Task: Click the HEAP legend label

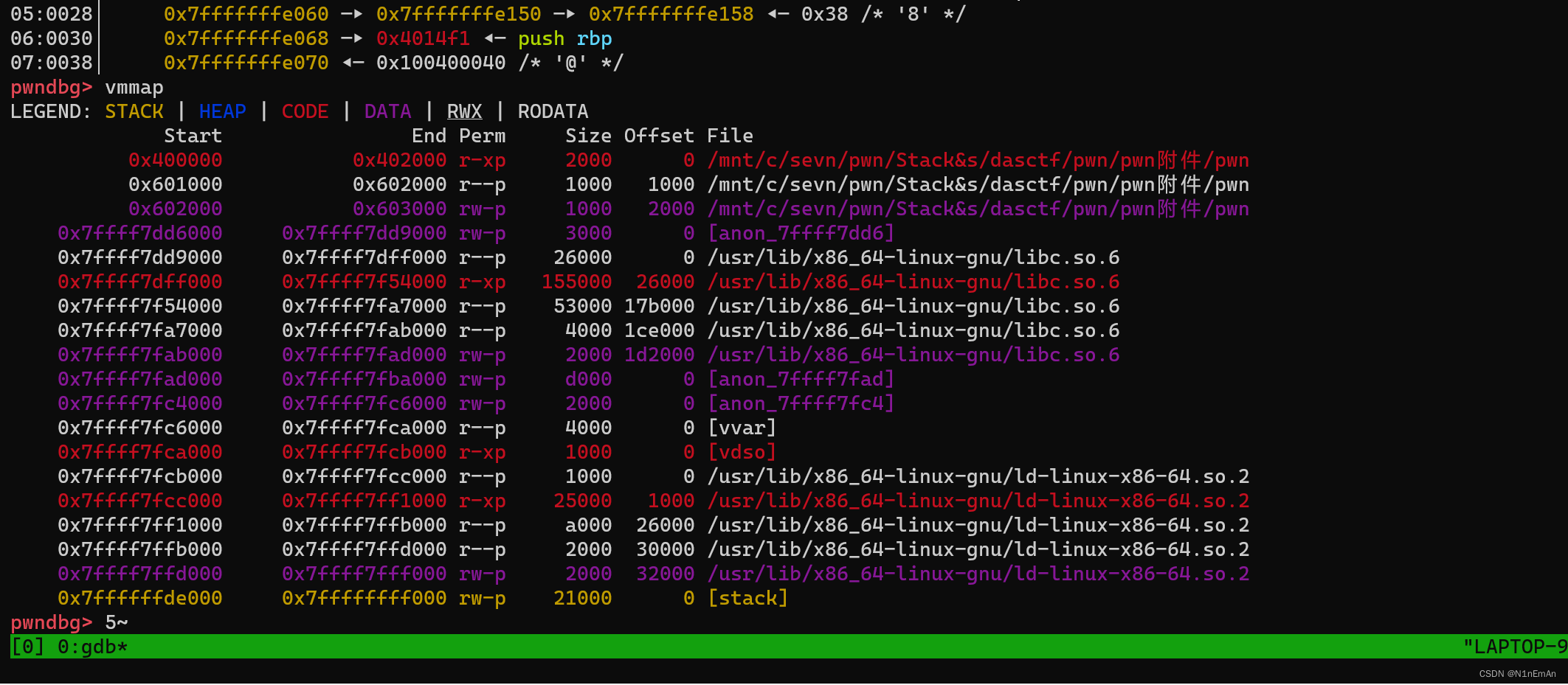Action: pos(223,111)
